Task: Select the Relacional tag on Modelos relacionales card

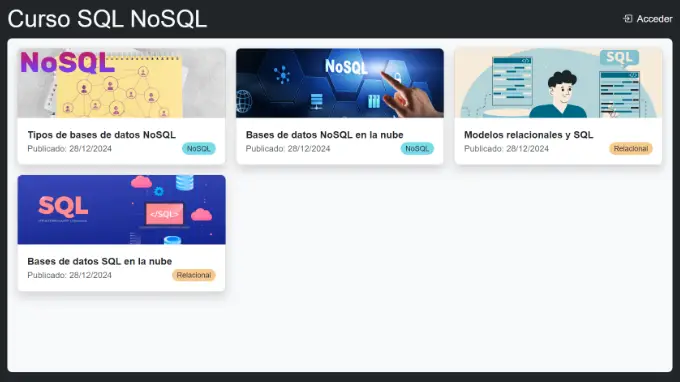Action: 631,149
